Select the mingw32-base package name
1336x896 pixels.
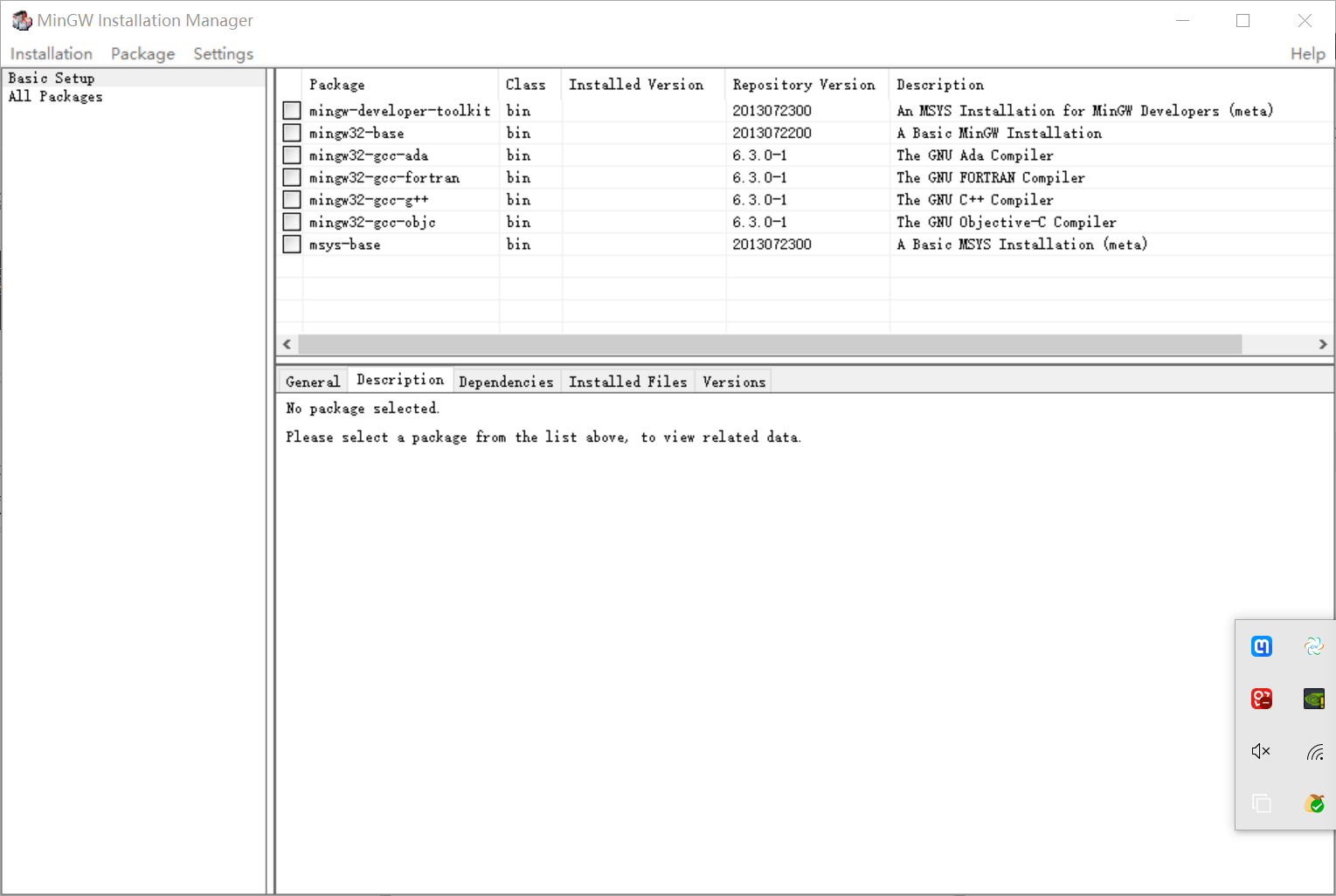pyautogui.click(x=356, y=134)
